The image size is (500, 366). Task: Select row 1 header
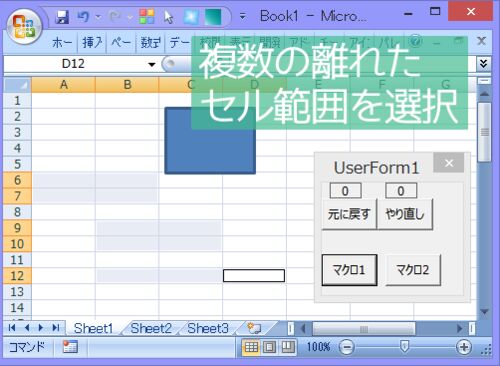click(x=17, y=101)
